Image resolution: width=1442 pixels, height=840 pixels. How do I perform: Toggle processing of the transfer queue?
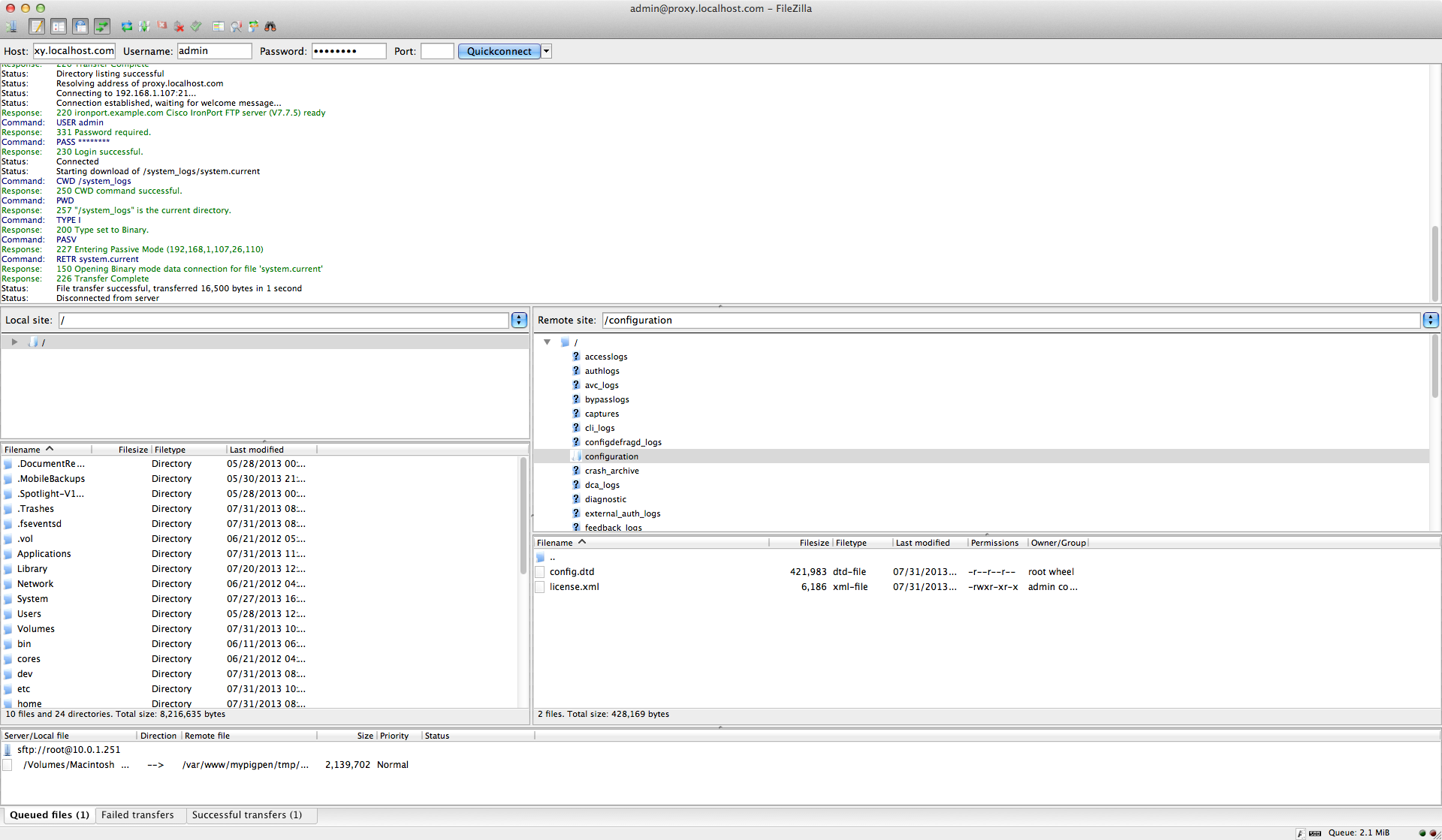[x=144, y=27]
